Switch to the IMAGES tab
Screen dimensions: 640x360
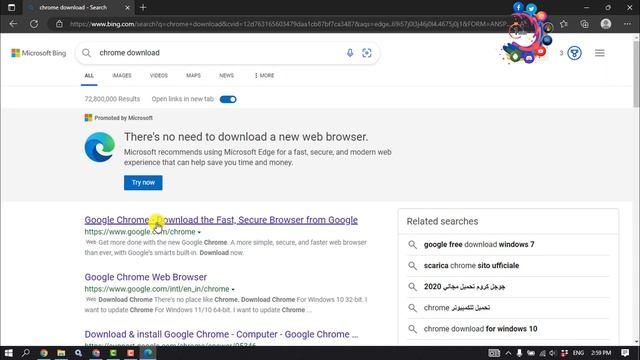[x=122, y=76]
